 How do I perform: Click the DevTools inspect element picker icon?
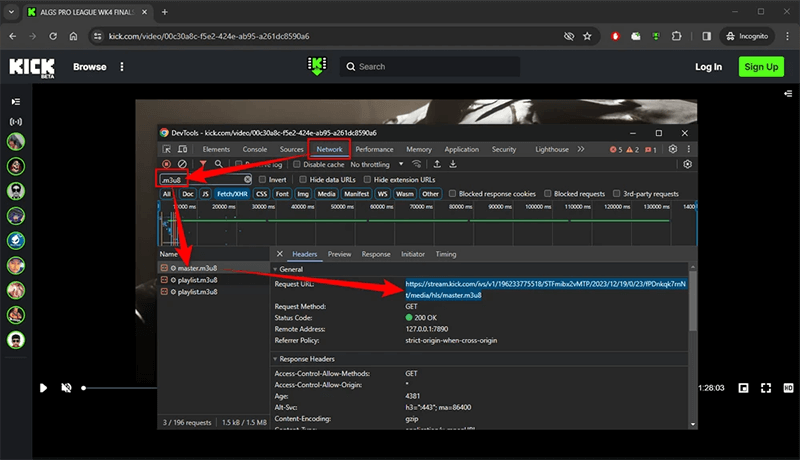[x=167, y=149]
